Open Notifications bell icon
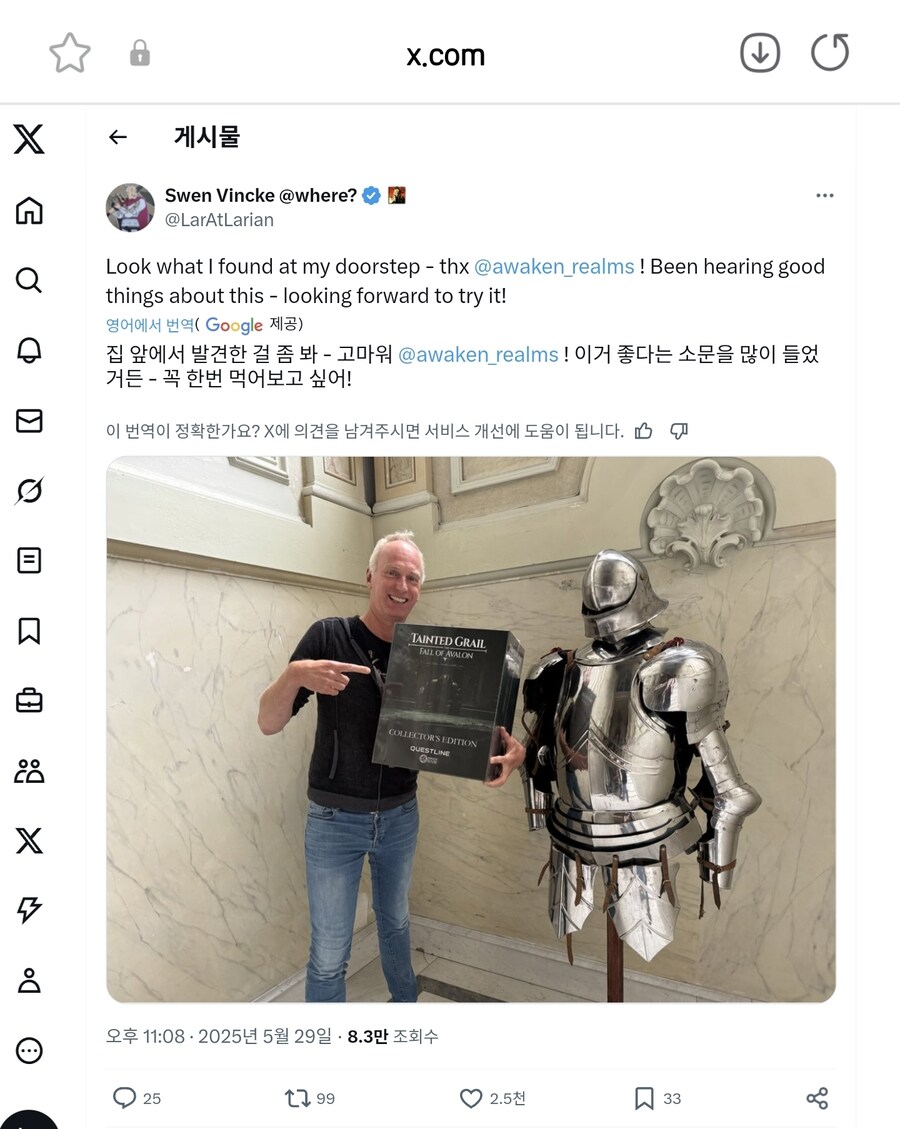The image size is (900, 1129). click(x=29, y=350)
